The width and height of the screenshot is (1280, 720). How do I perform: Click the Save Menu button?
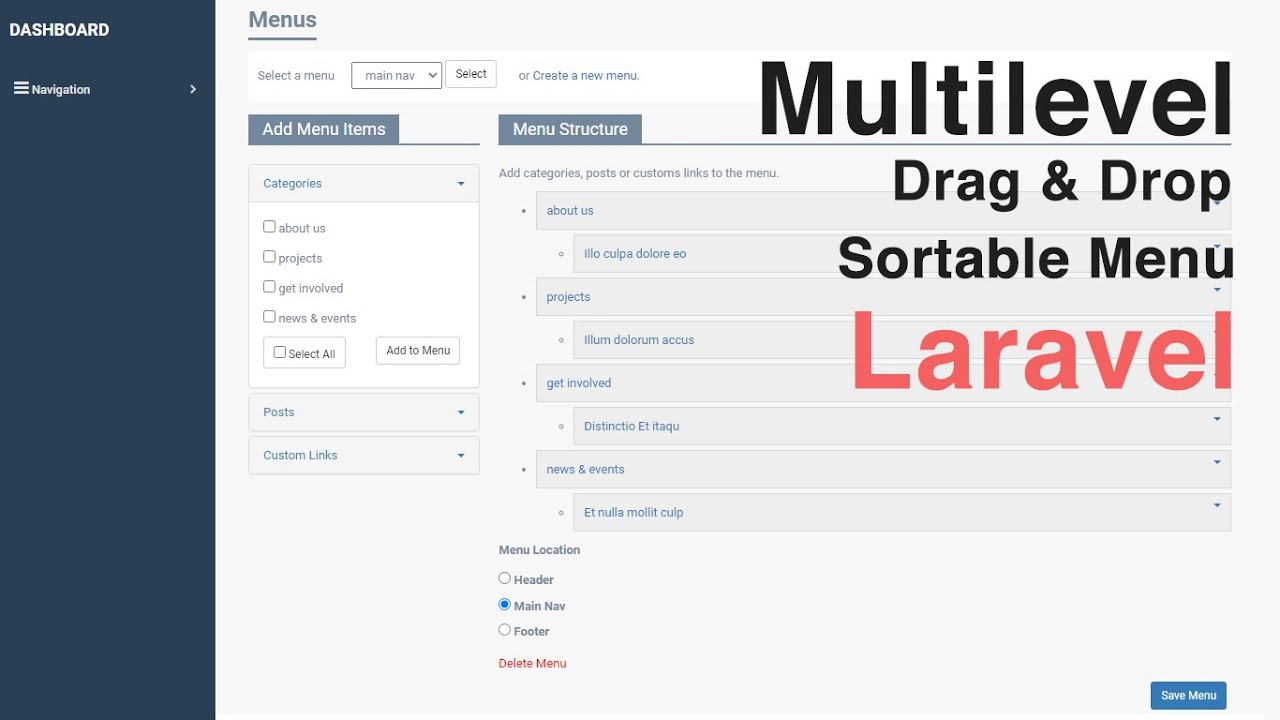[1188, 696]
